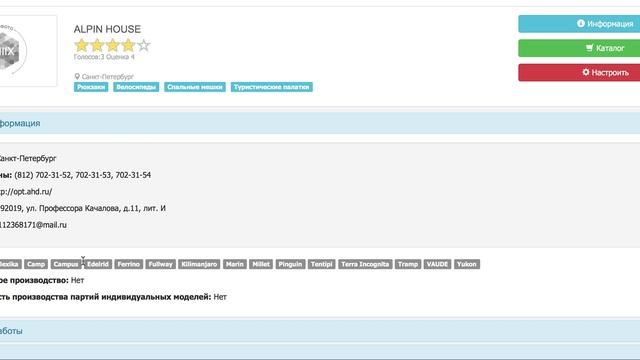The height and width of the screenshot is (360, 640).
Task: Click the cart icon on Каталог button
Action: click(x=589, y=48)
